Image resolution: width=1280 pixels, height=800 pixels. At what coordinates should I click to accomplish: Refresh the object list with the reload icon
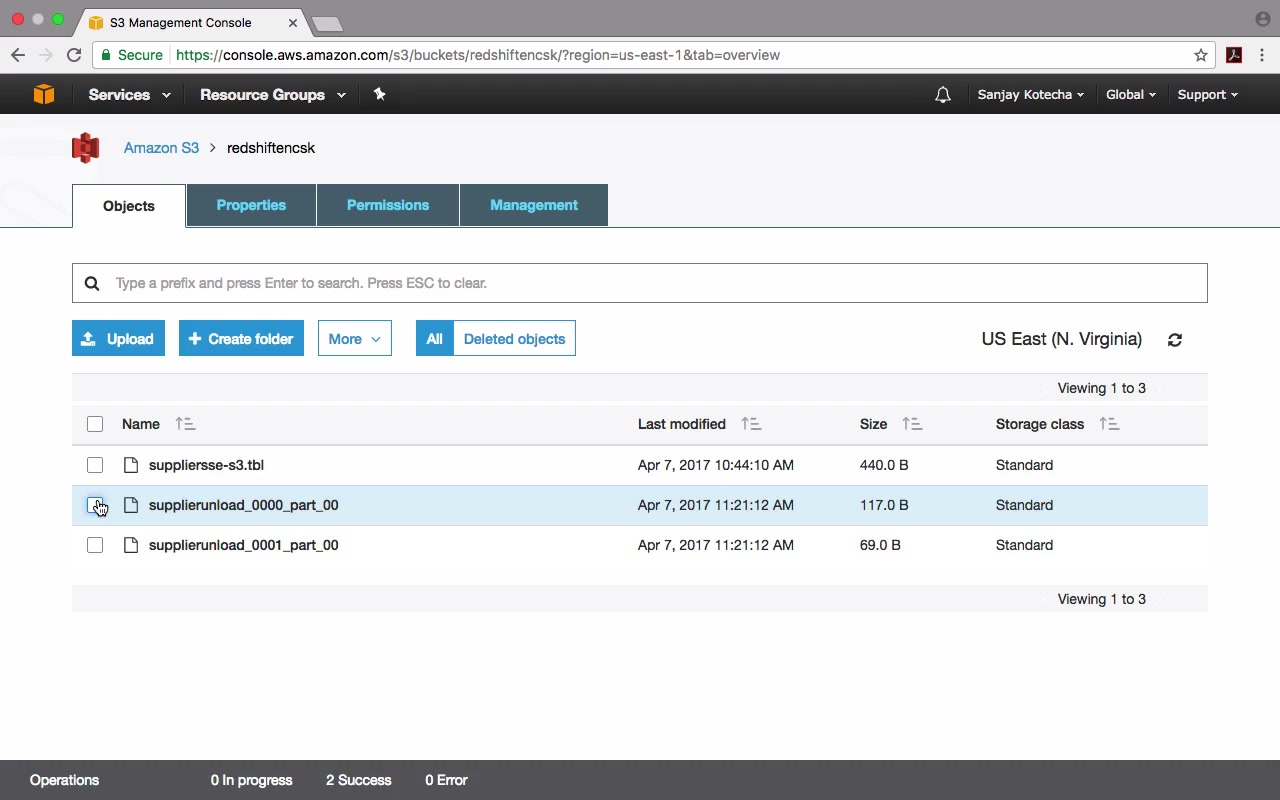pyautogui.click(x=1175, y=340)
